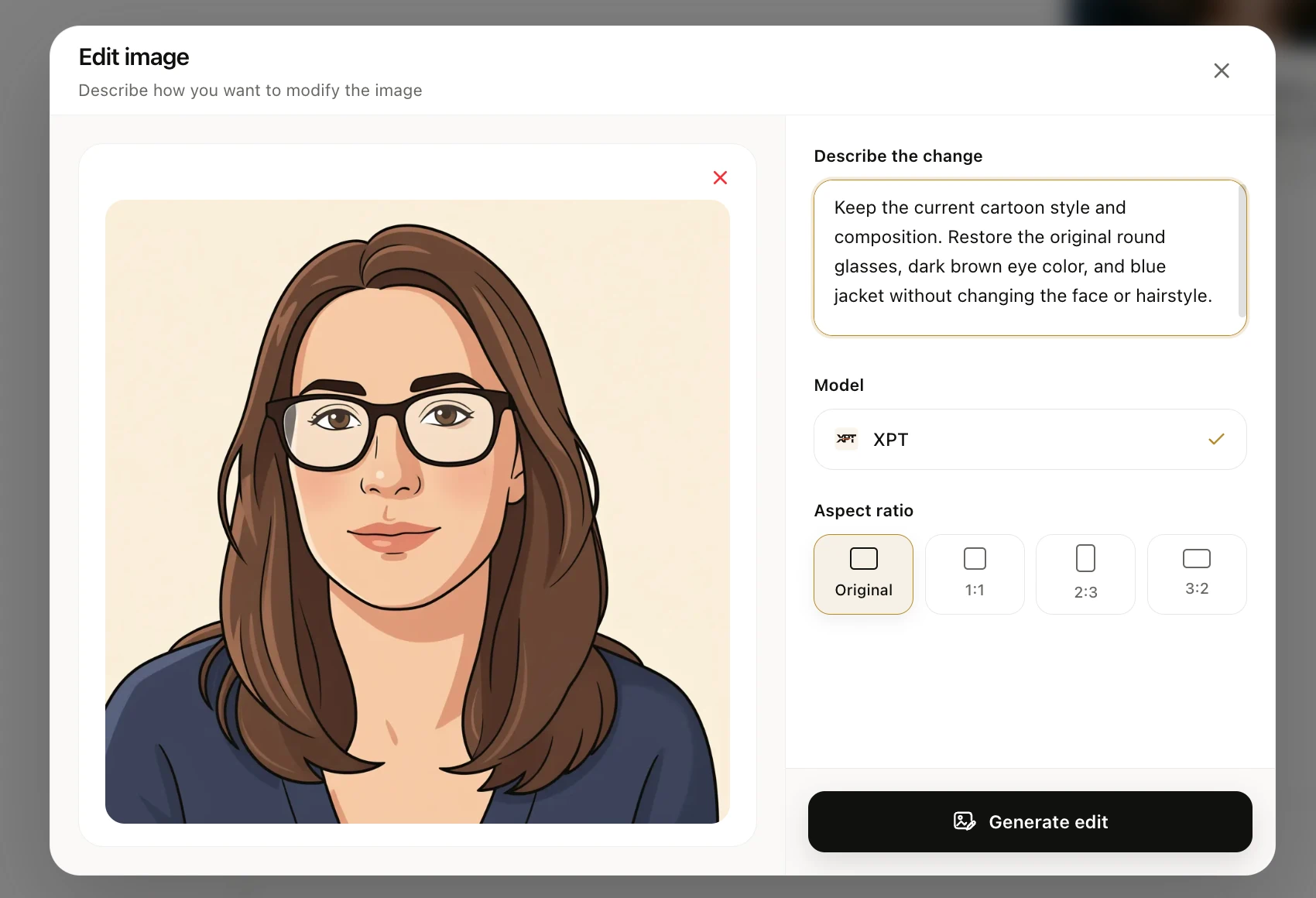Select the 1:1 aspect ratio

975,574
